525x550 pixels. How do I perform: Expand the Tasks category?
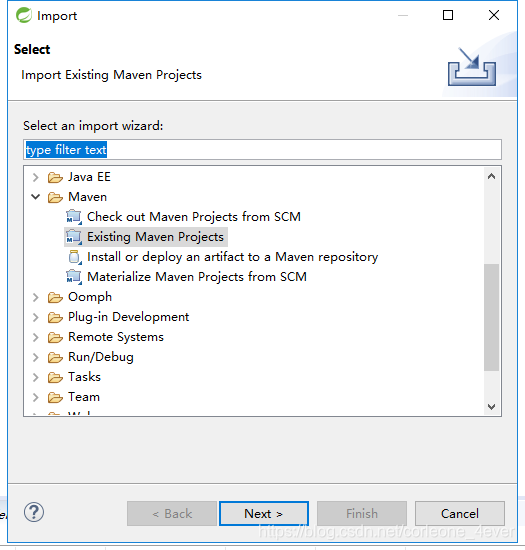tap(35, 377)
